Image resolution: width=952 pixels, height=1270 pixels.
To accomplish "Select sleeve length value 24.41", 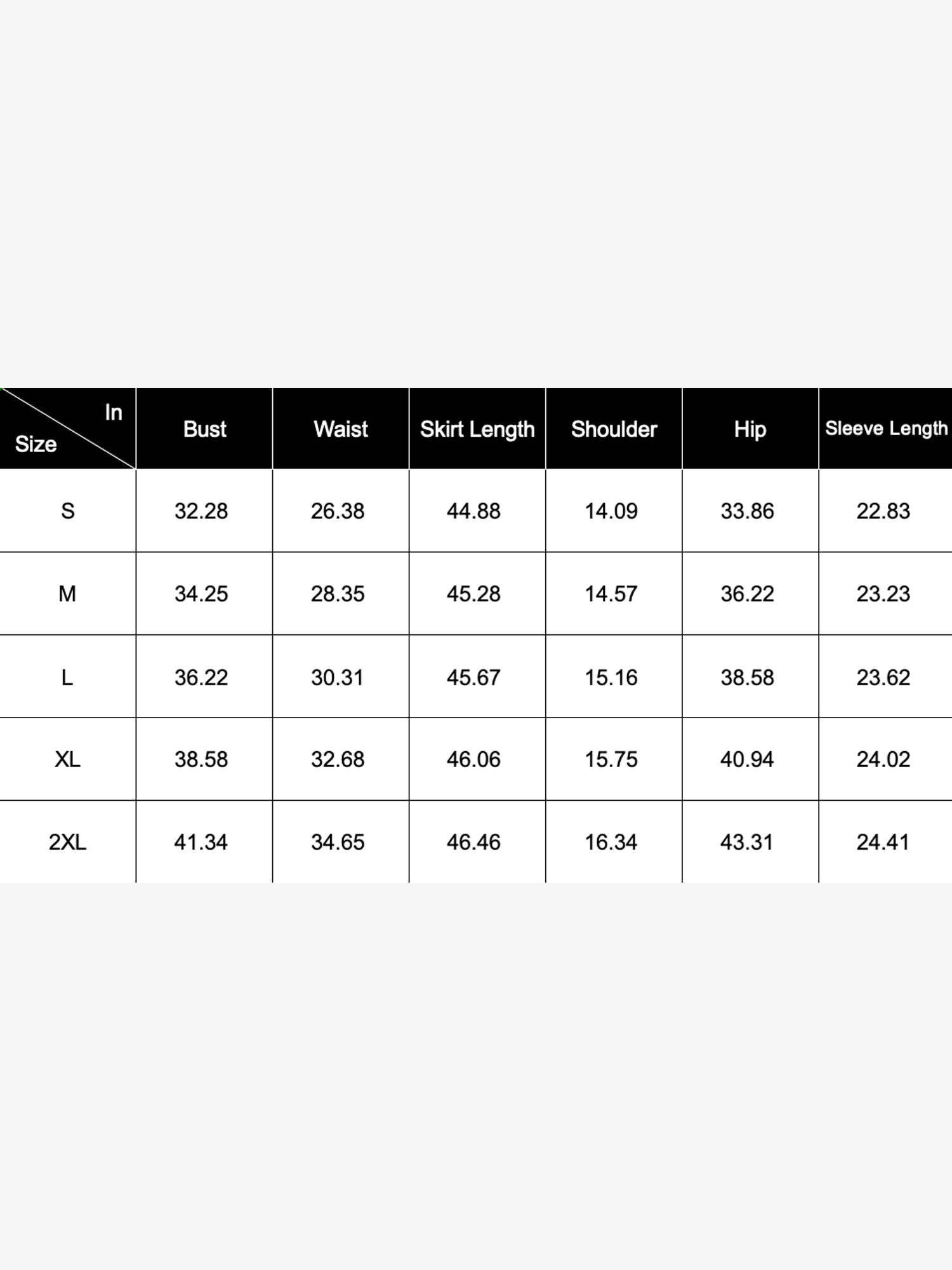I will (883, 843).
